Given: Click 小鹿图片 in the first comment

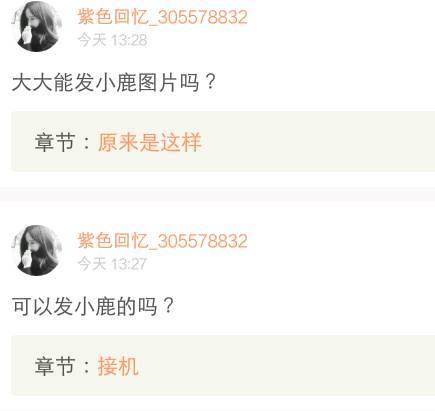Looking at the screenshot, I should point(137,83).
